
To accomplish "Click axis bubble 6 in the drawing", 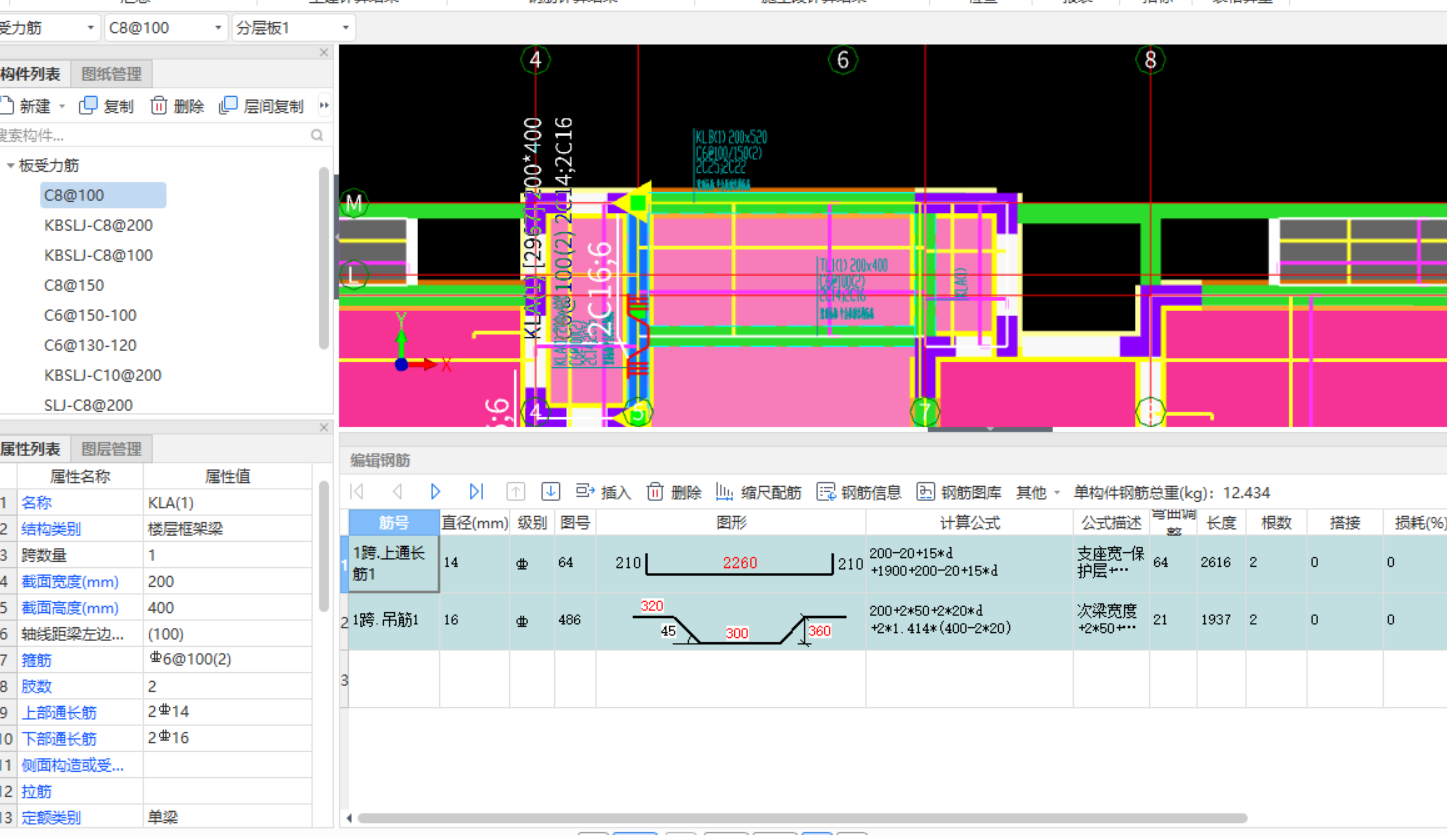I will coord(842,60).
